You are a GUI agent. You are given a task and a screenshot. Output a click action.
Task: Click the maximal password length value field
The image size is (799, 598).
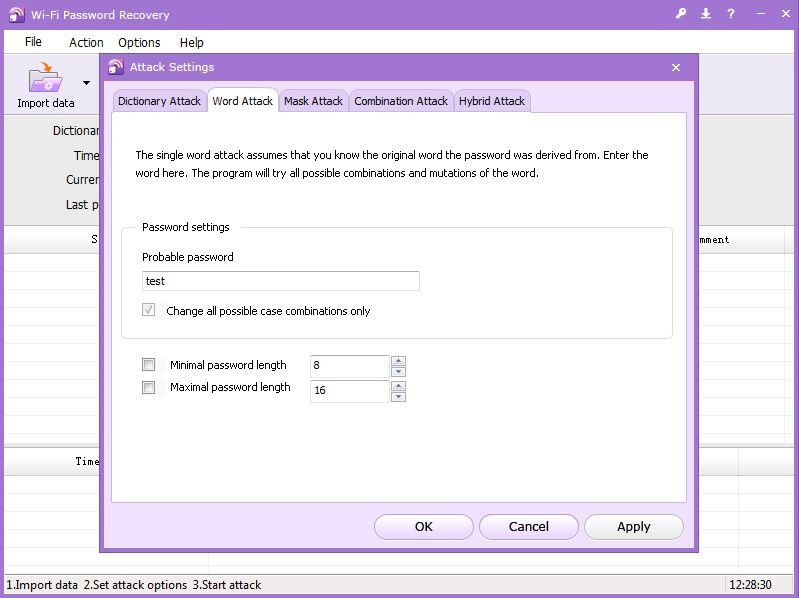point(350,391)
